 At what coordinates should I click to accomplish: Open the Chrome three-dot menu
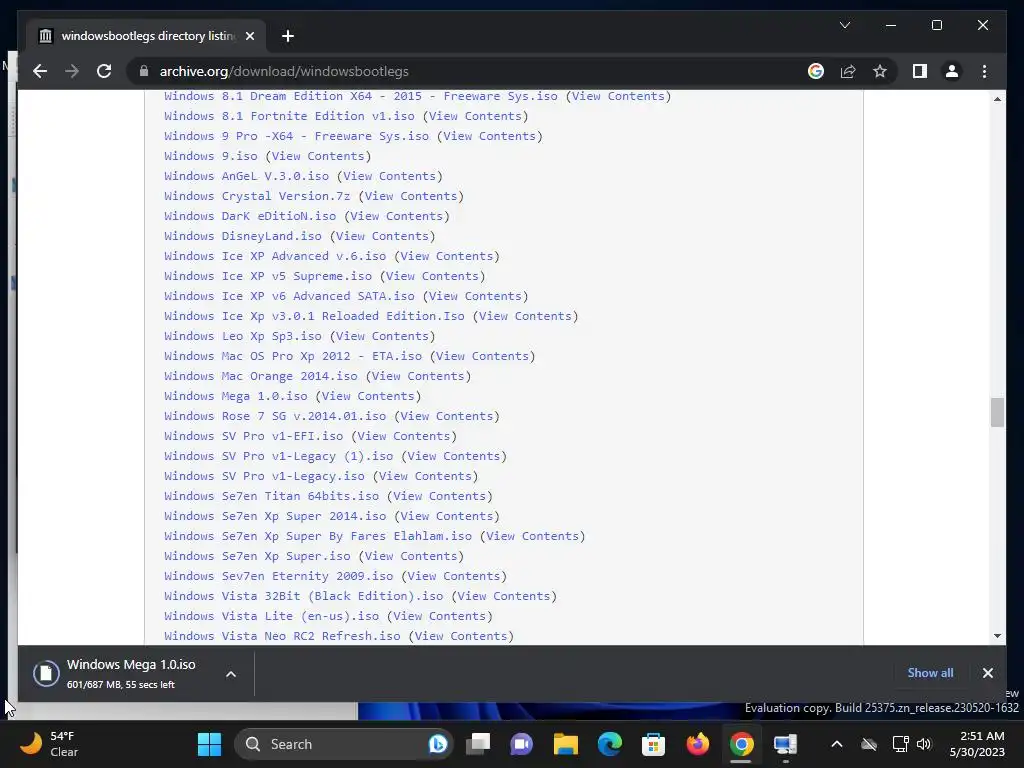click(x=984, y=71)
